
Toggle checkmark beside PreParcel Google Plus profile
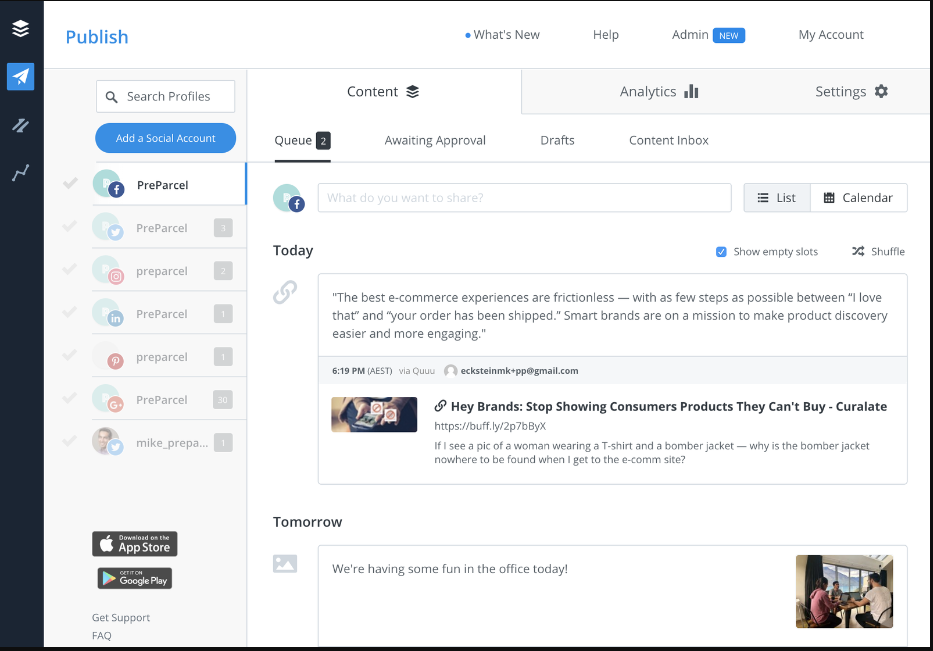(x=70, y=398)
